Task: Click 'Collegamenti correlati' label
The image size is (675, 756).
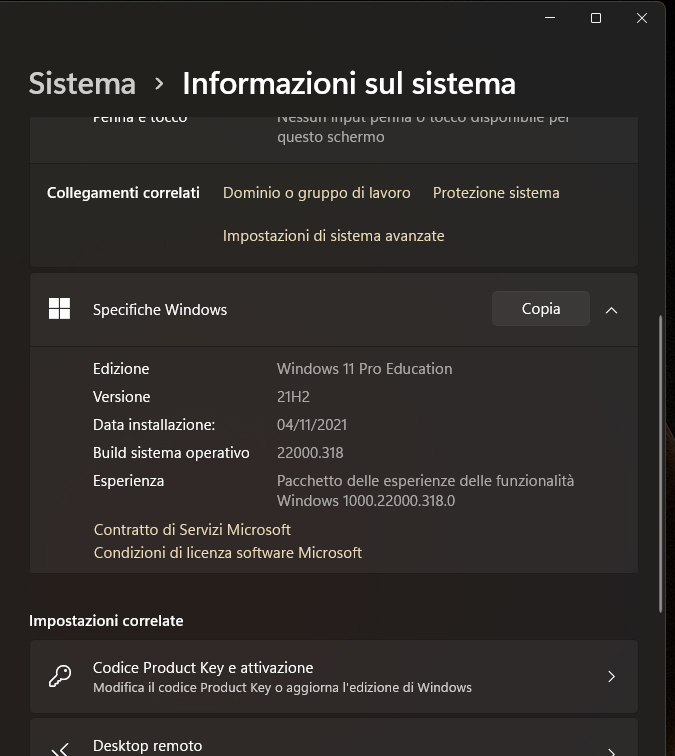Action: [123, 193]
